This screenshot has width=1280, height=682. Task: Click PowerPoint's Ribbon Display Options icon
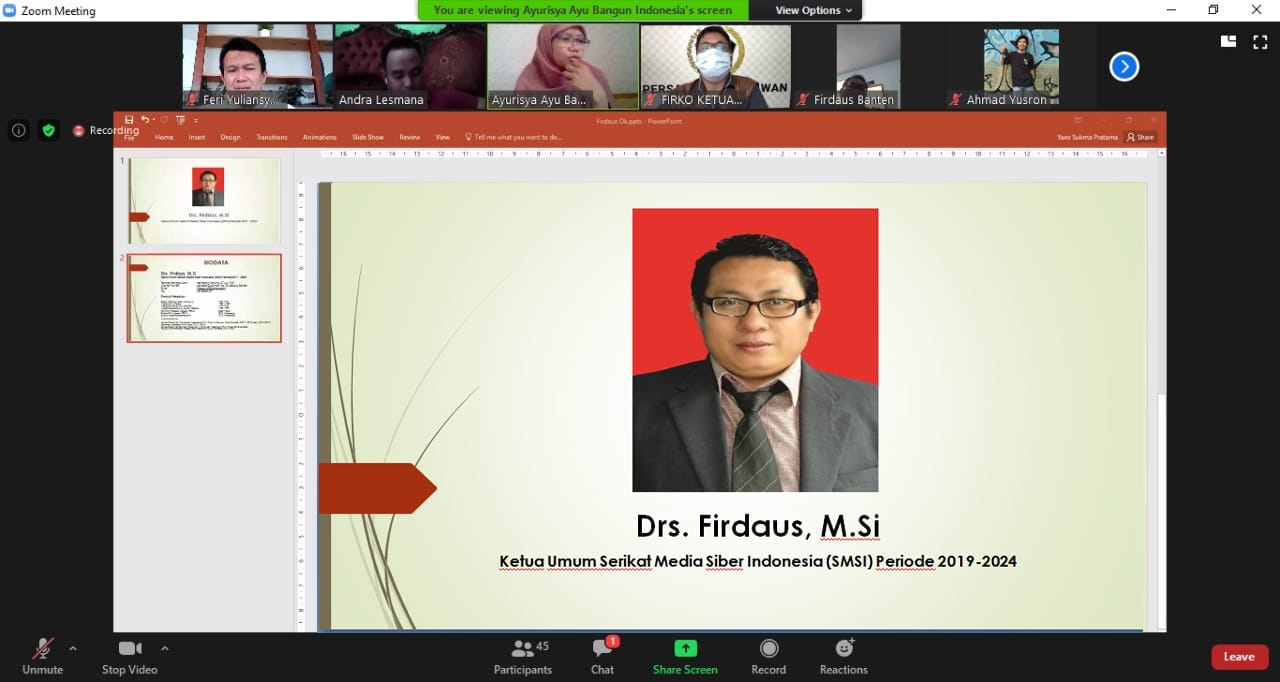(x=1076, y=121)
